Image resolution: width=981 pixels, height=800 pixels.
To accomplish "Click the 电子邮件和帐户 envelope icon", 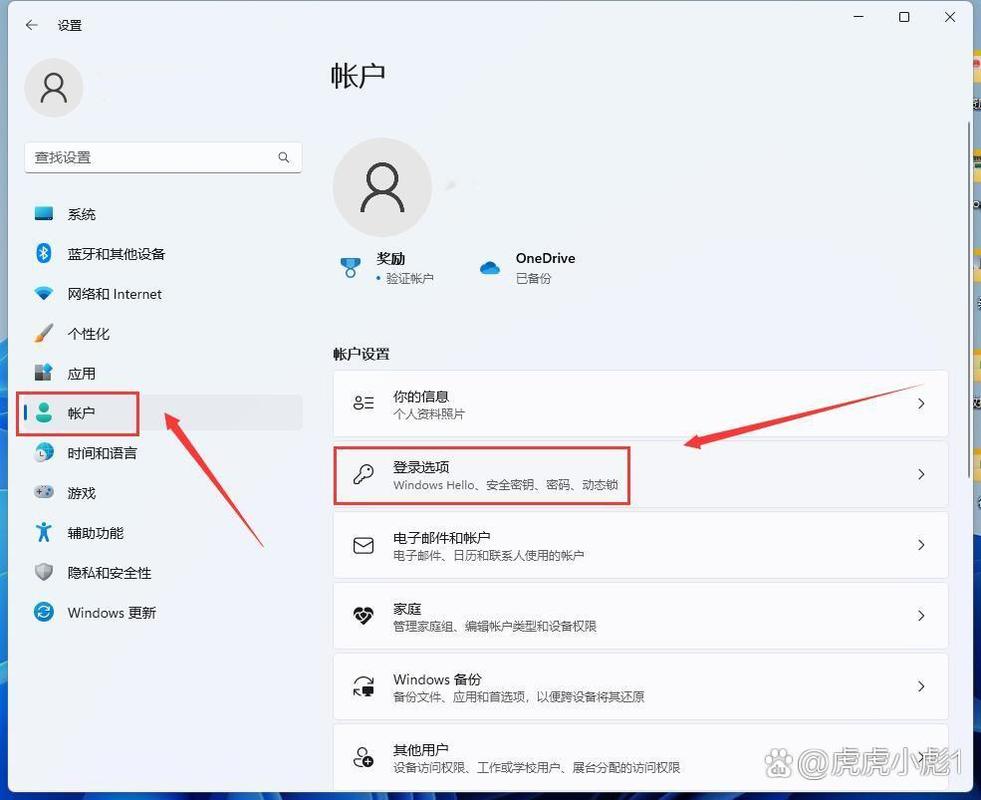I will pyautogui.click(x=363, y=545).
